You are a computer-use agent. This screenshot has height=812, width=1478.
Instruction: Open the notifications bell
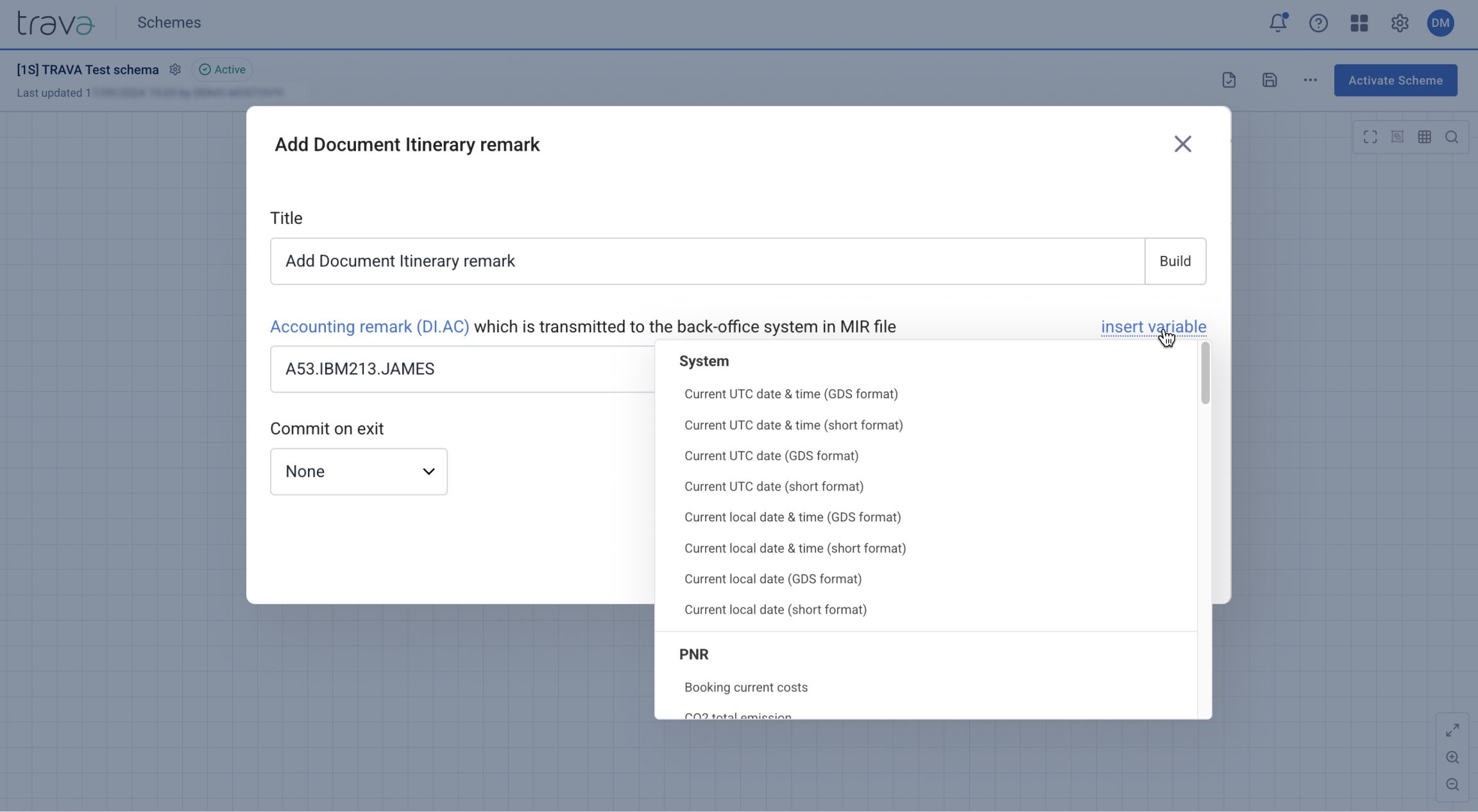coord(1277,23)
